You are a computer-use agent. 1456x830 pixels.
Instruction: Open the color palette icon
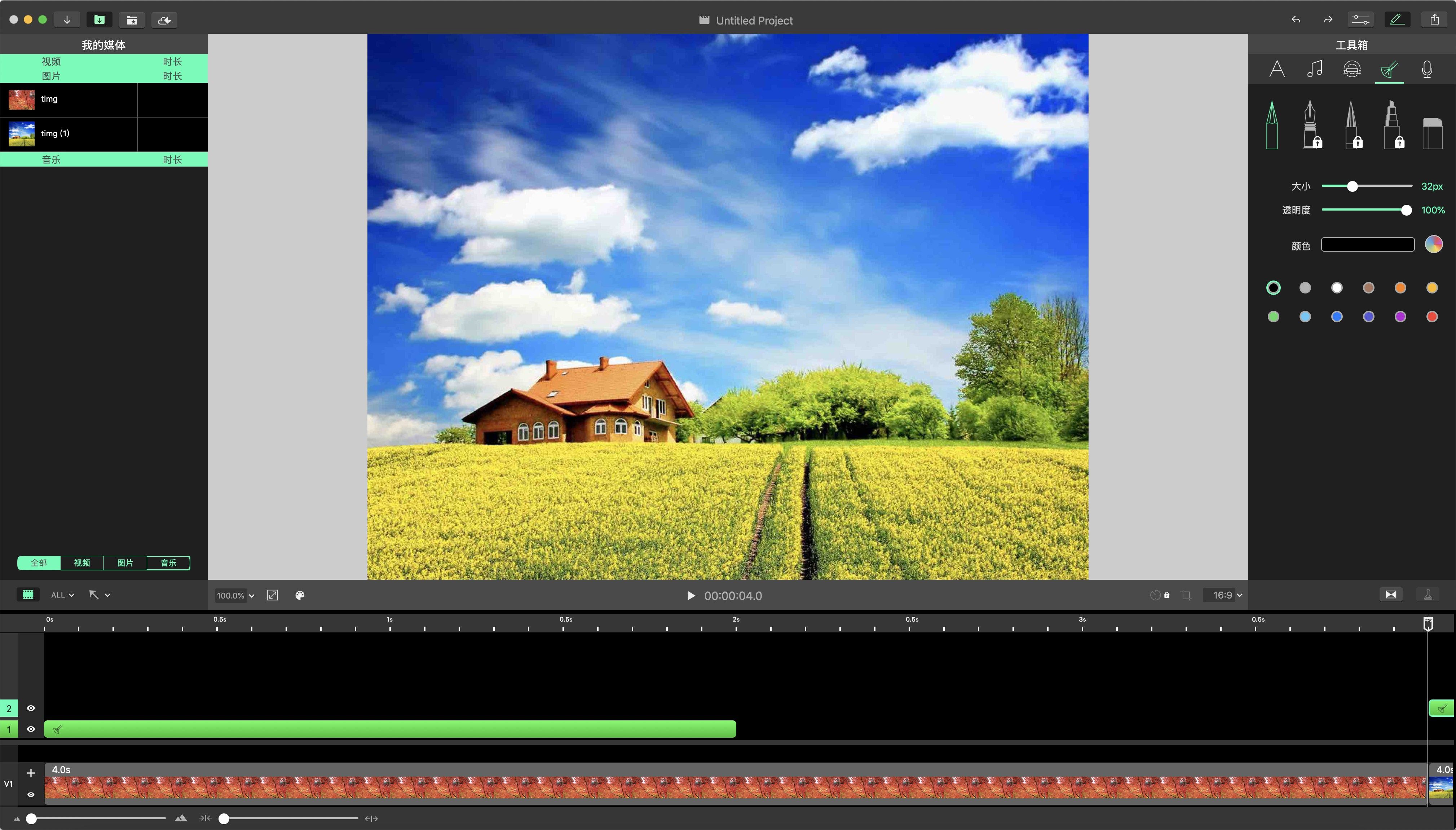click(300, 595)
